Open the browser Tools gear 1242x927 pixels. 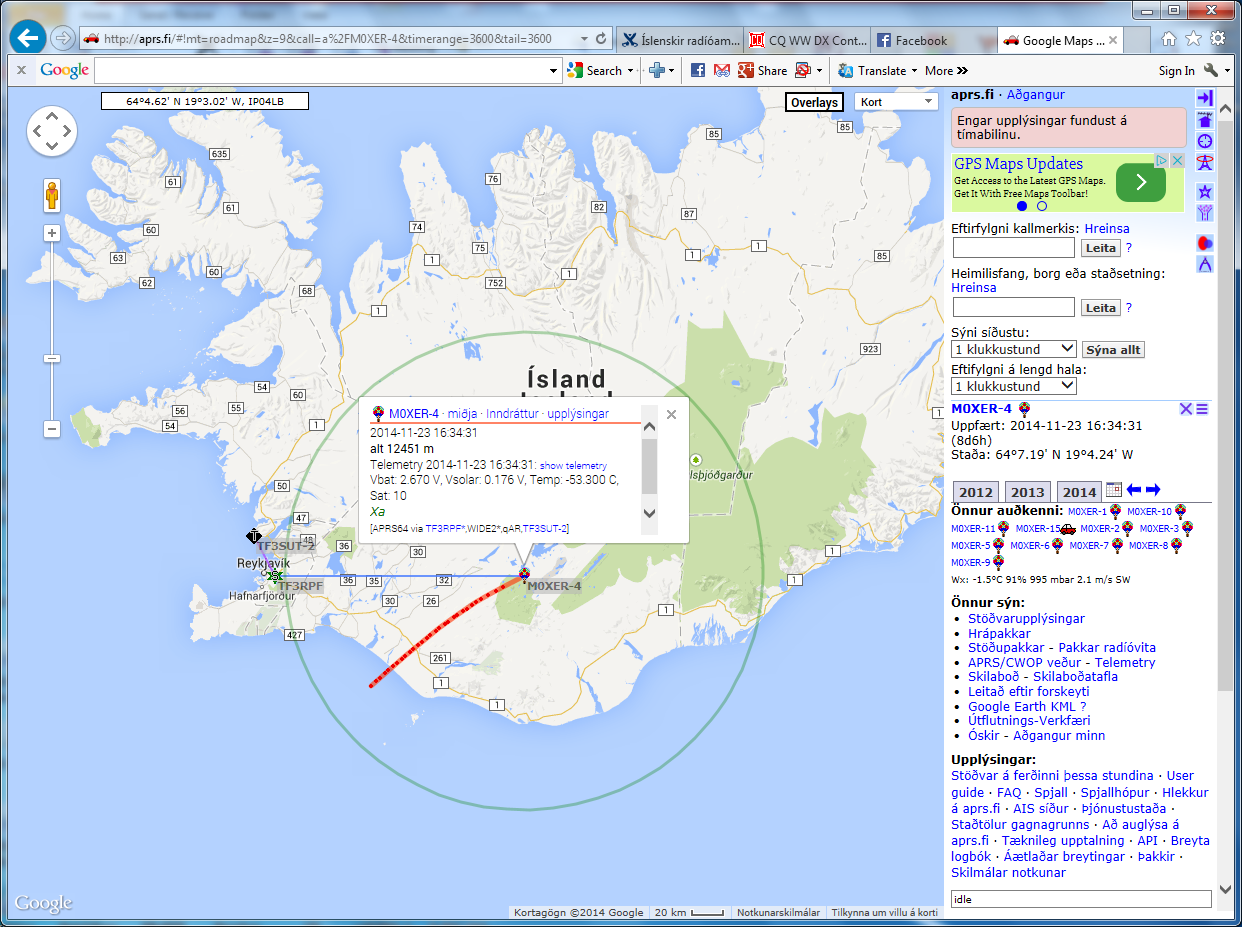tap(1218, 39)
